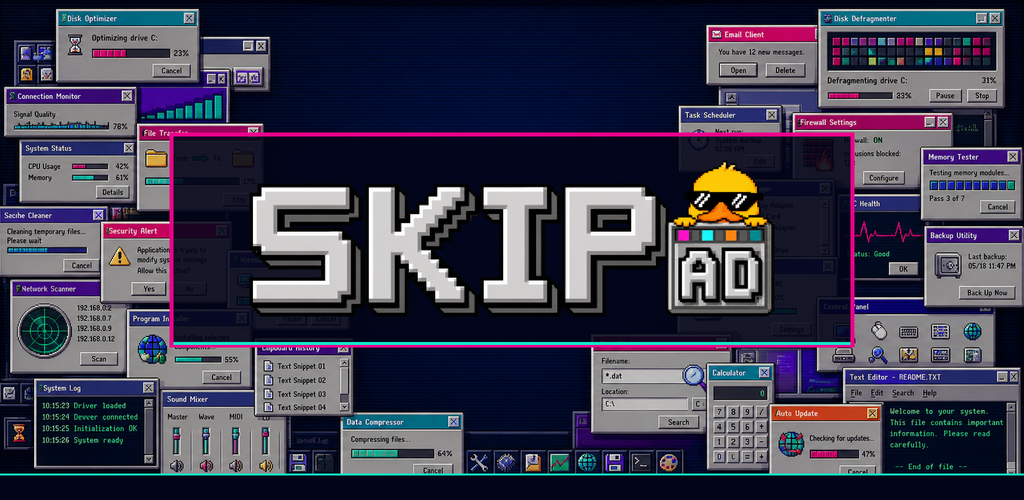The width and height of the screenshot is (1024, 500).
Task: Select the mouse icon in Control Panel
Action: 879,332
